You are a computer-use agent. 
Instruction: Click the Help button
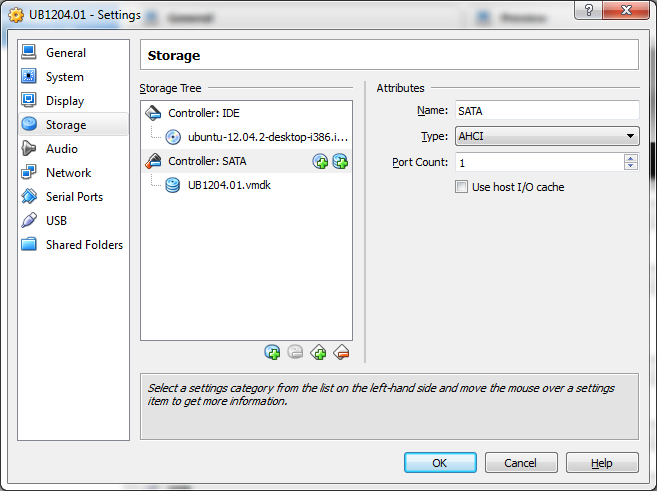click(x=601, y=463)
